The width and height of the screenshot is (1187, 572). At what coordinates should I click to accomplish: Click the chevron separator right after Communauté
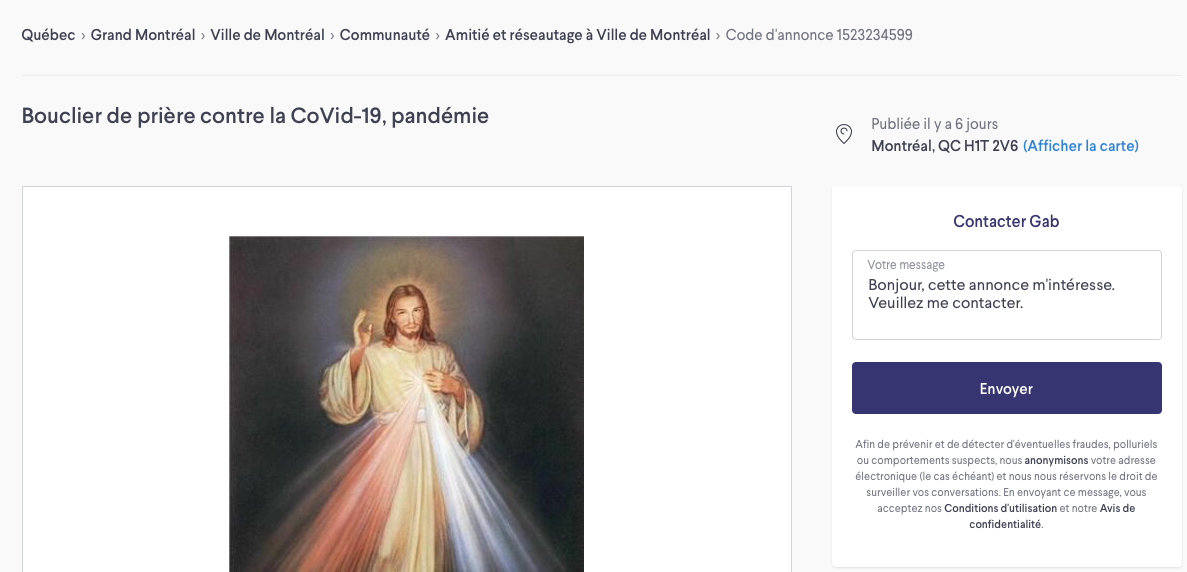click(438, 36)
